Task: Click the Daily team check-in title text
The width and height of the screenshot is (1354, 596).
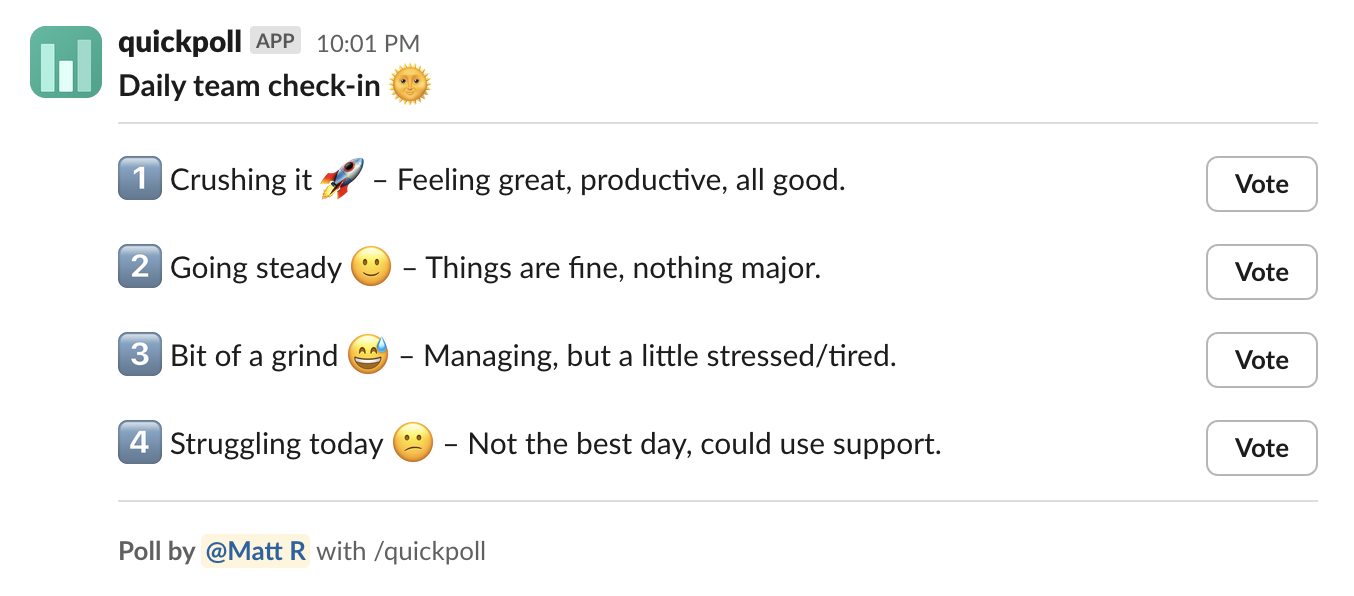Action: pos(249,86)
